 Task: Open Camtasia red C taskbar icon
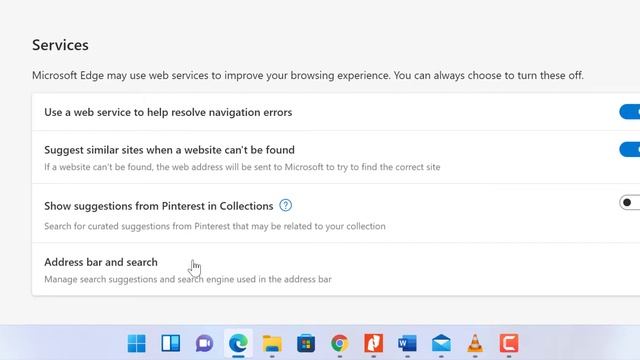509,343
